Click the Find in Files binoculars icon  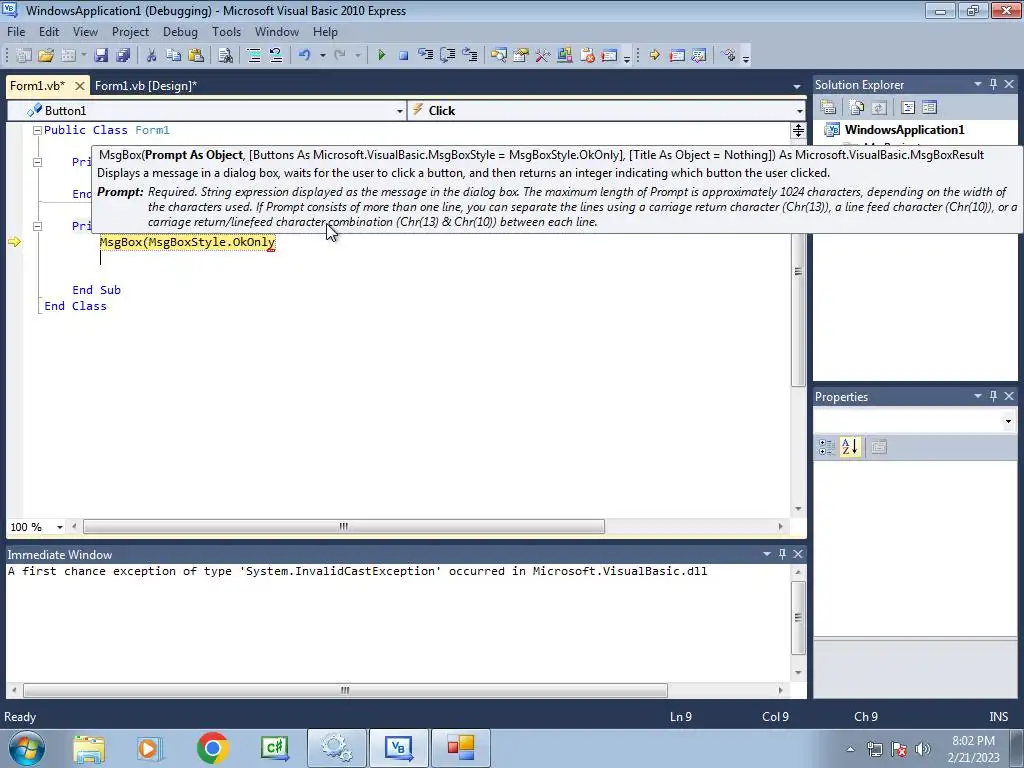[225, 56]
